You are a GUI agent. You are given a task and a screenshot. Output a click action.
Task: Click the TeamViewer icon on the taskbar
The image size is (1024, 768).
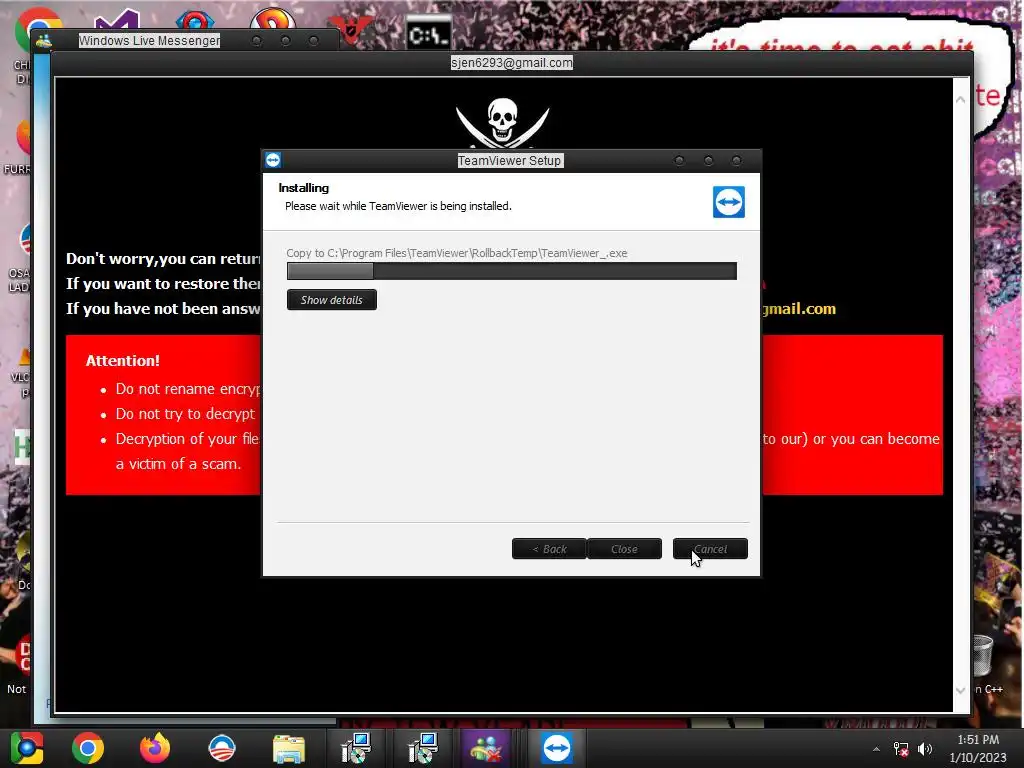(x=556, y=748)
